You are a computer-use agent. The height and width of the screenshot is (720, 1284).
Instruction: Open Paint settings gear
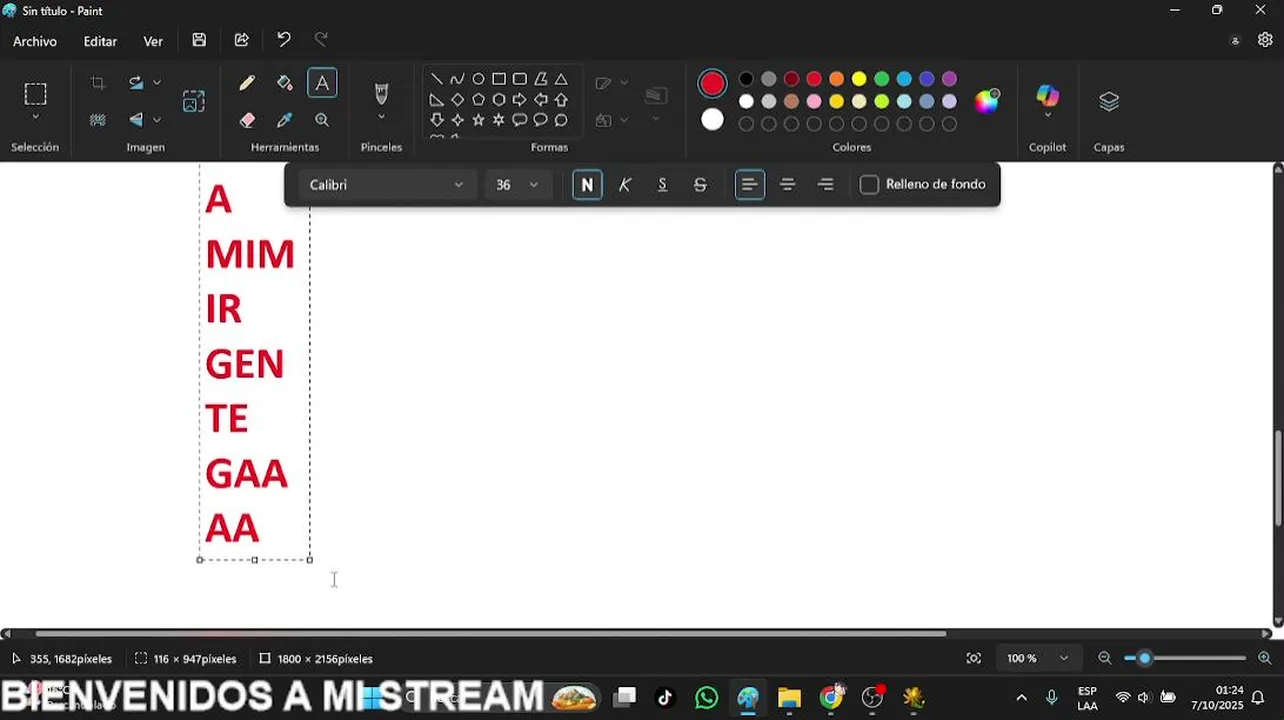tap(1265, 40)
